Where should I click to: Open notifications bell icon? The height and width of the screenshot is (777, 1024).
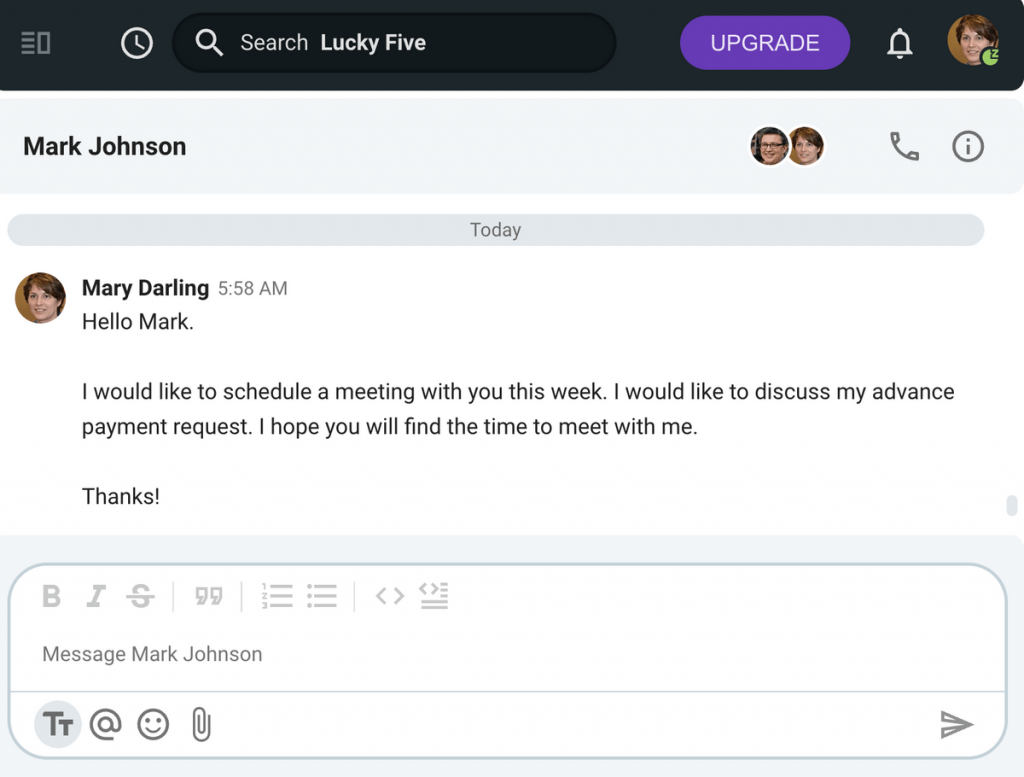click(x=900, y=43)
